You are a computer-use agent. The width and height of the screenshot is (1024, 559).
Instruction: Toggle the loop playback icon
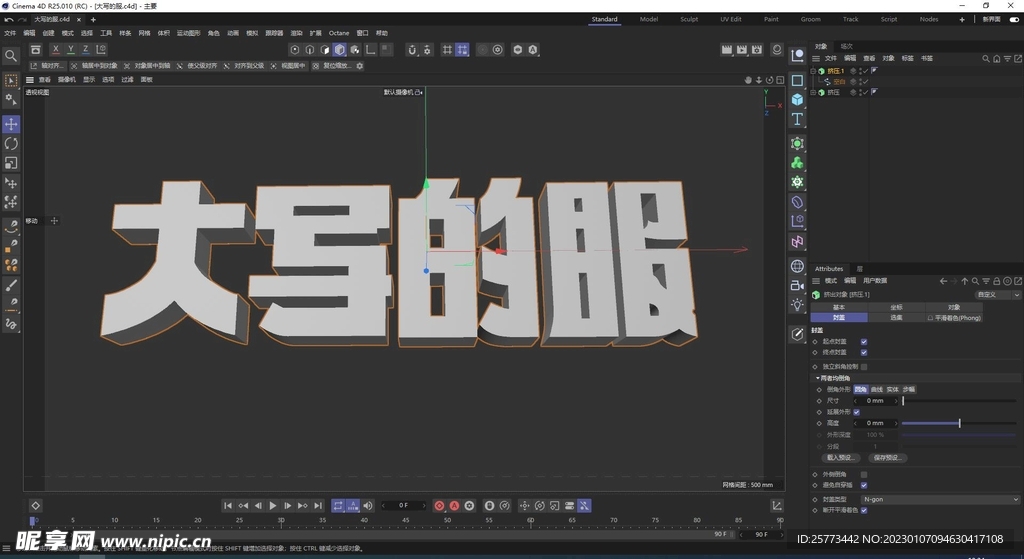[x=338, y=505]
